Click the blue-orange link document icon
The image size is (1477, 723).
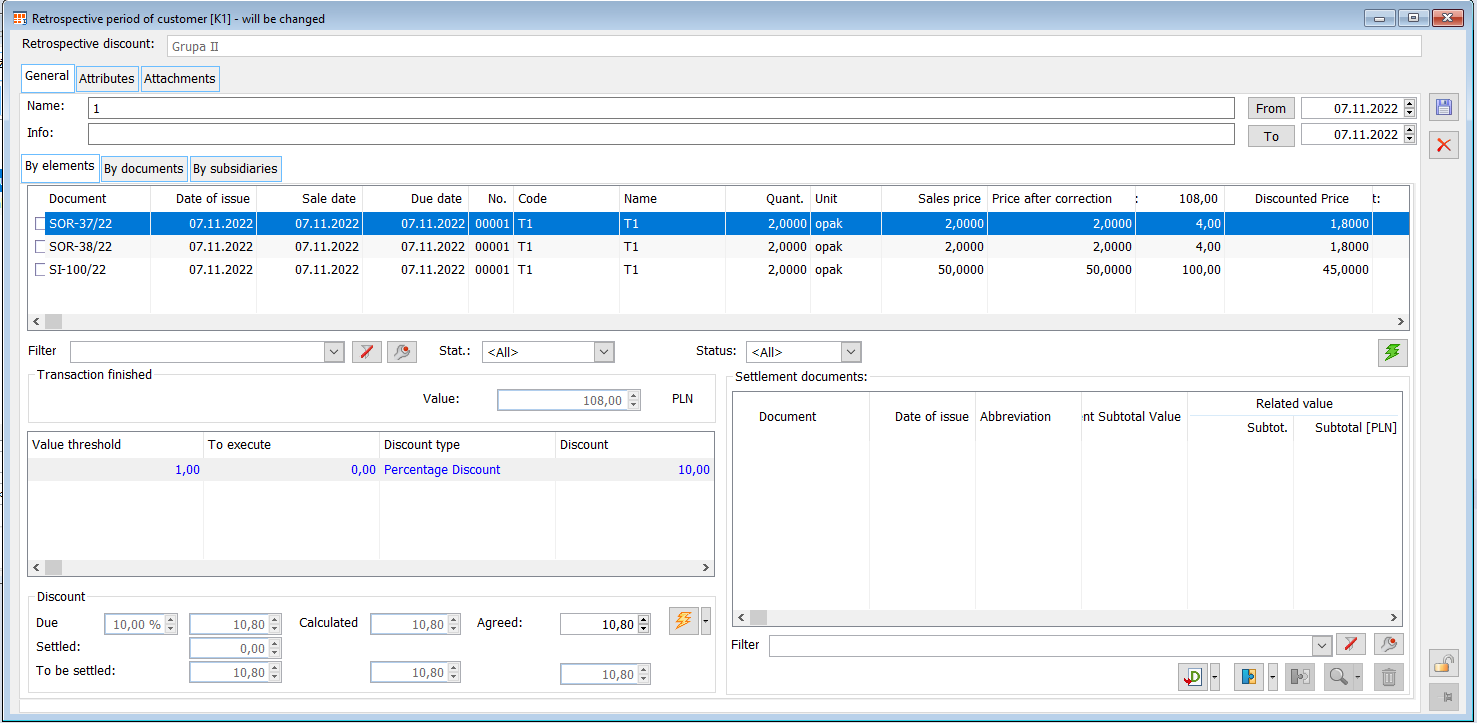click(1249, 677)
